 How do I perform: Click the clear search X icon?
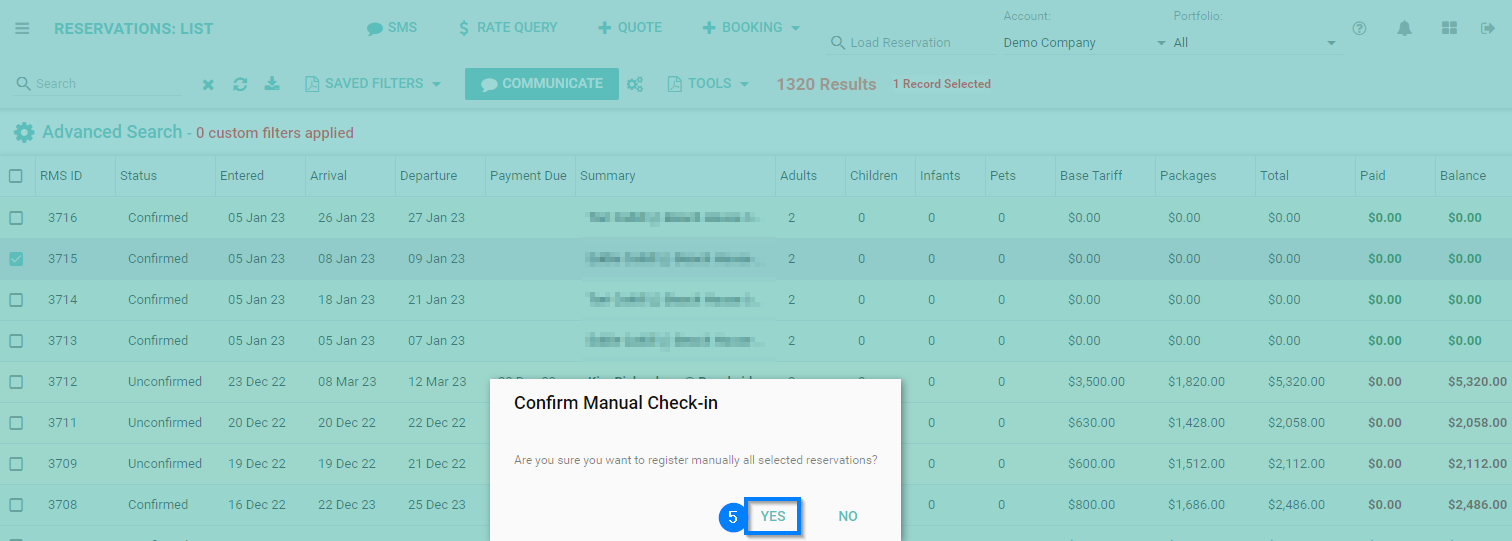(x=208, y=85)
